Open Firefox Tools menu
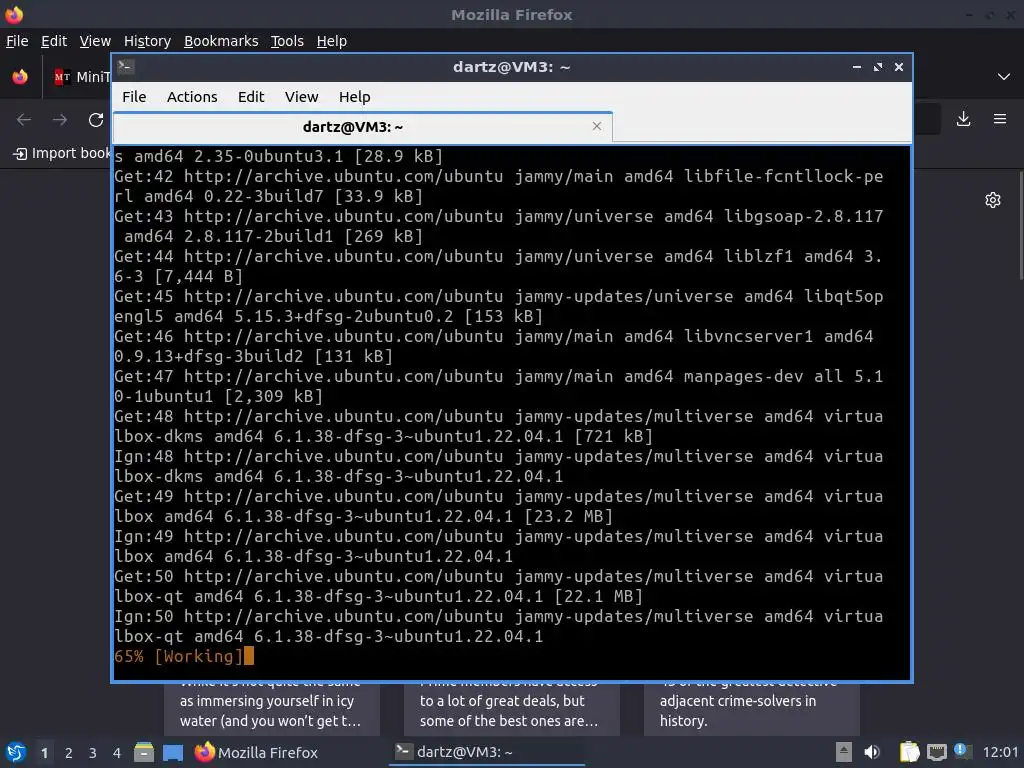 287,41
